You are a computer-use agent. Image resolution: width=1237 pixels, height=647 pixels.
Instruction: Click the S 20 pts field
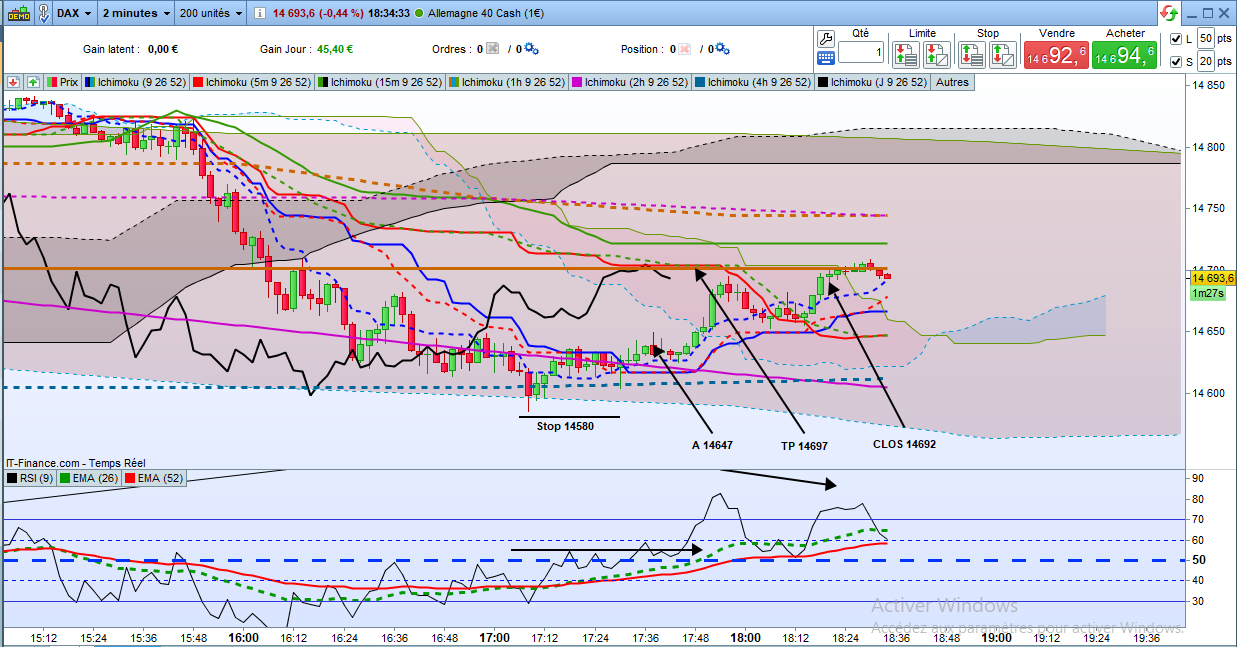click(x=1206, y=61)
